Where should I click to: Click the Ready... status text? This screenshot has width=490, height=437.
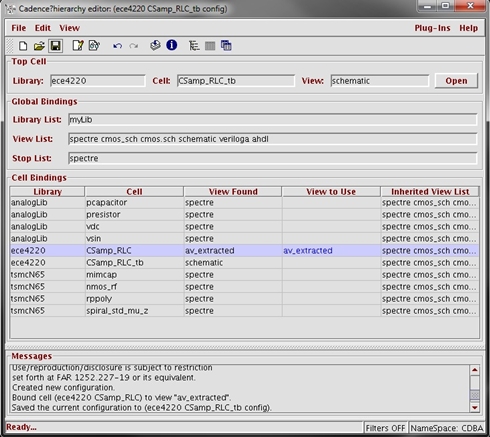click(21, 427)
